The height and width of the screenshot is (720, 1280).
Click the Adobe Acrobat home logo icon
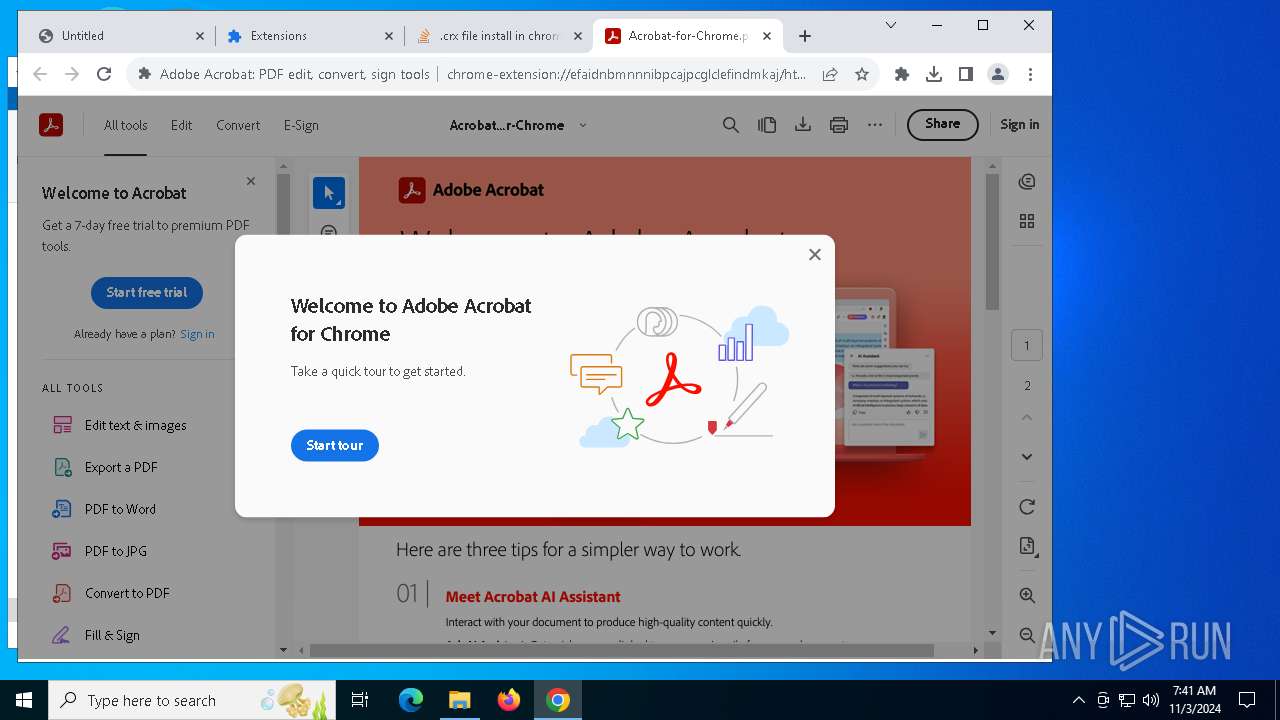(x=51, y=125)
